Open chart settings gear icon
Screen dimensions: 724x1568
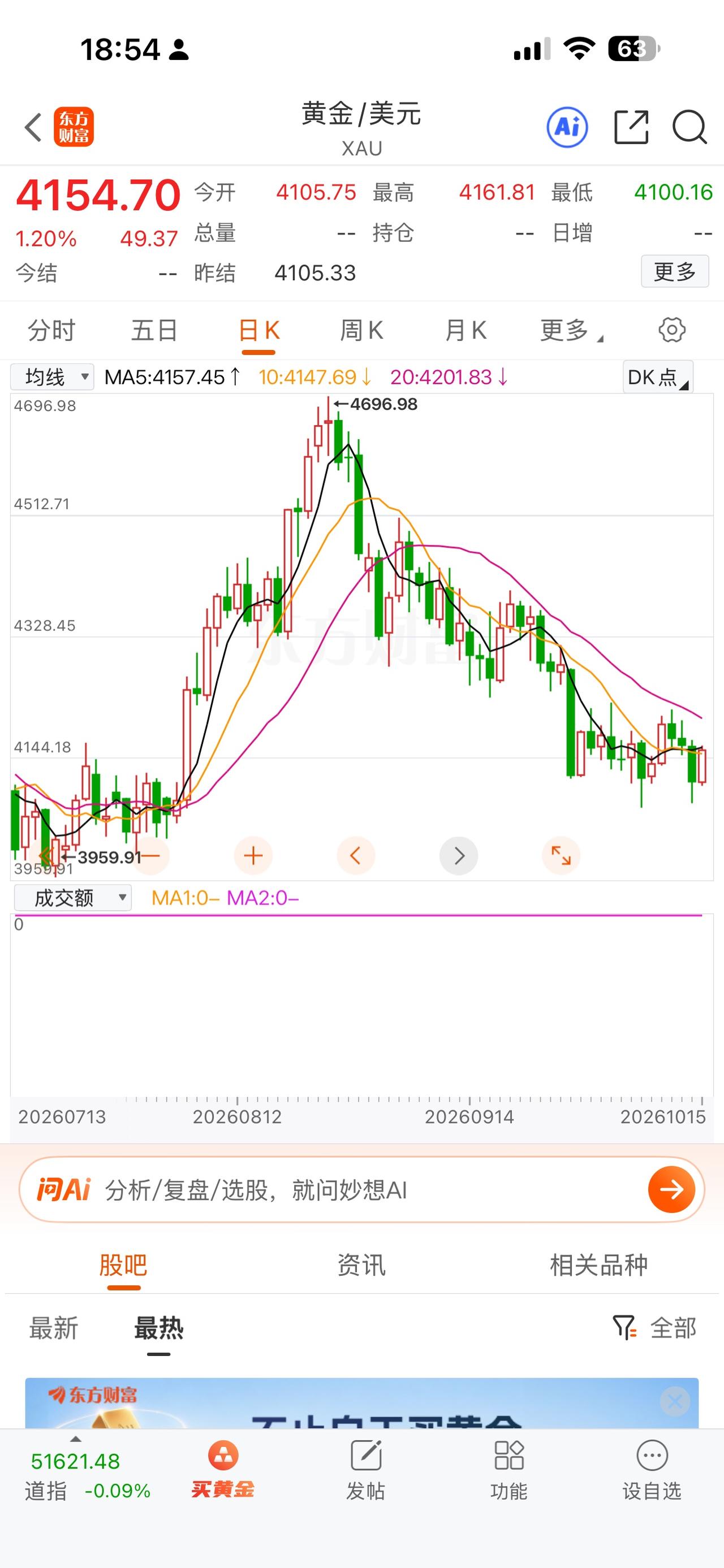[x=671, y=330]
